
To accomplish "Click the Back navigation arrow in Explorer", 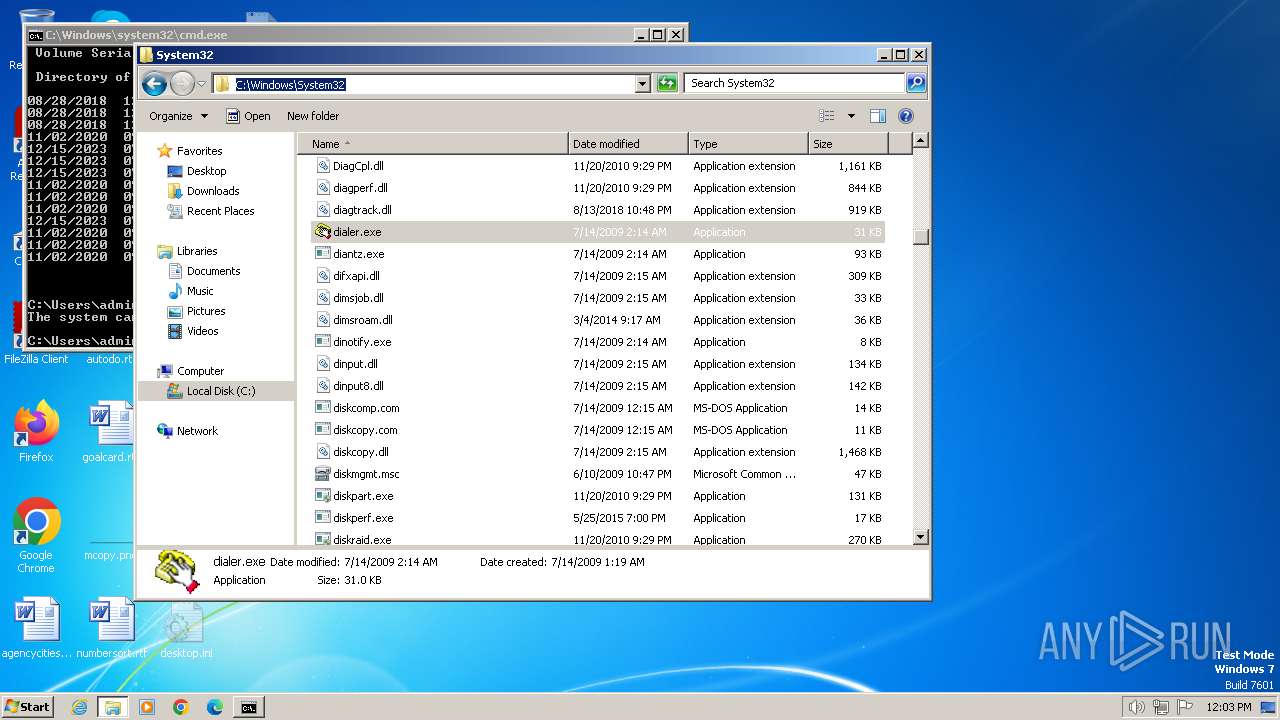I will click(154, 84).
